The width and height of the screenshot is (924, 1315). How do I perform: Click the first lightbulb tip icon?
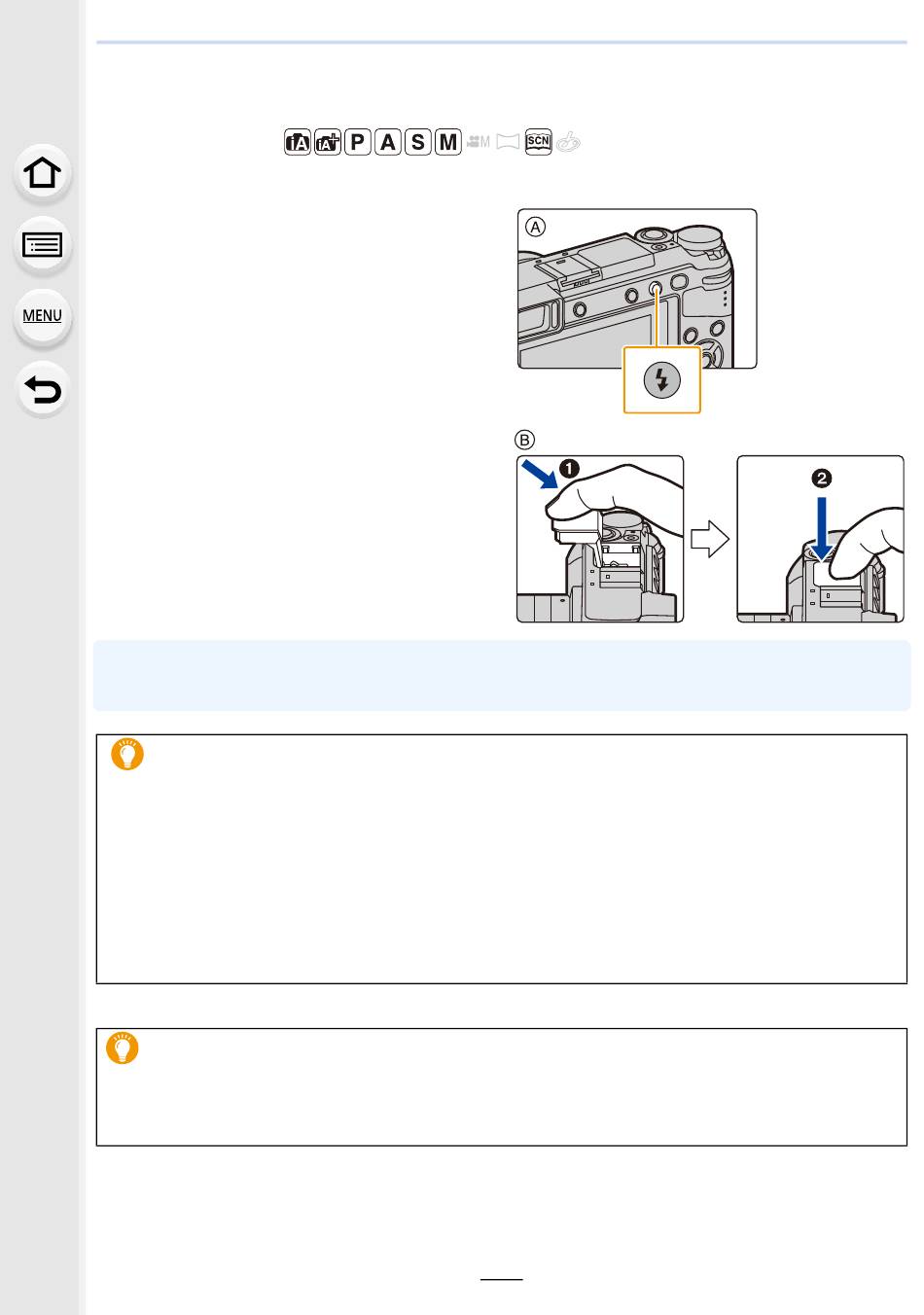[127, 755]
